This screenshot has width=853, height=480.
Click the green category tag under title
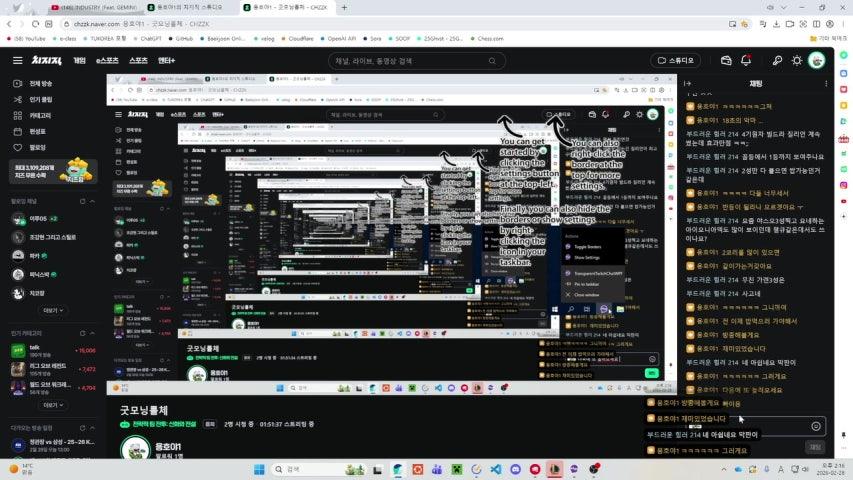pos(158,424)
